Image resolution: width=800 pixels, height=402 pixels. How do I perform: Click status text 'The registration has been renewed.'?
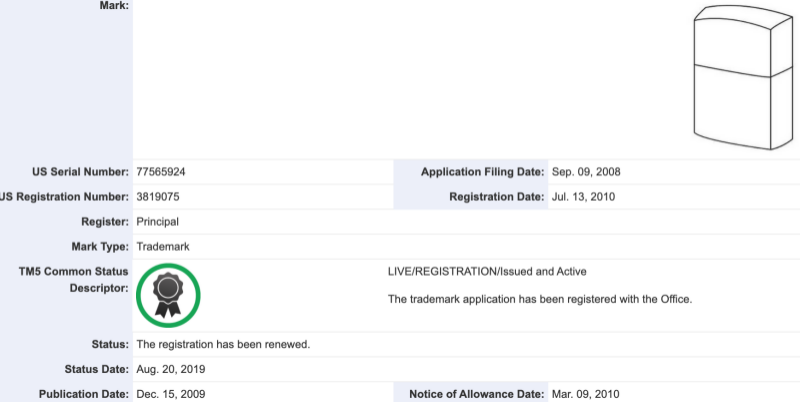223,344
